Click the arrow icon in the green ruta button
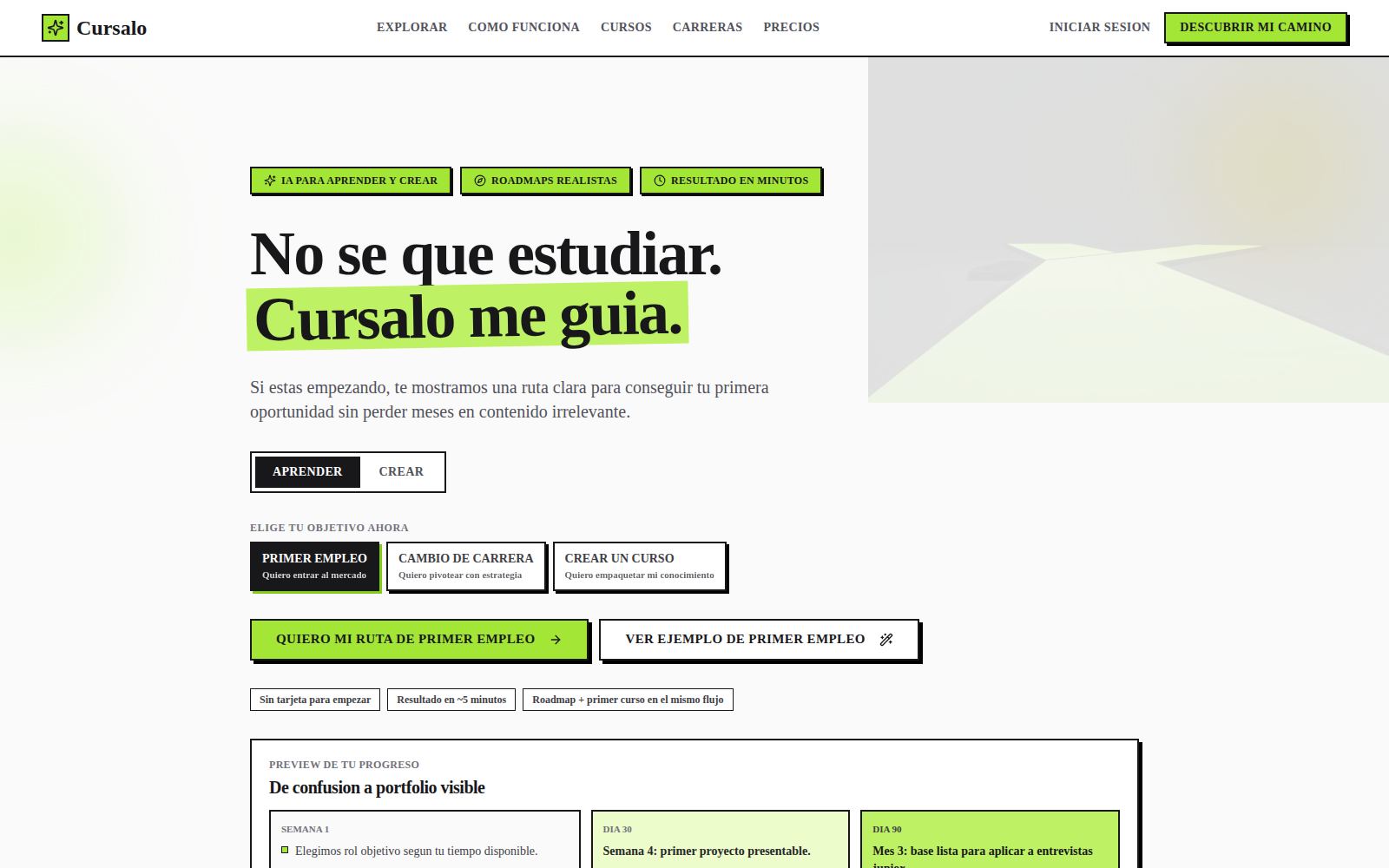 click(x=556, y=639)
